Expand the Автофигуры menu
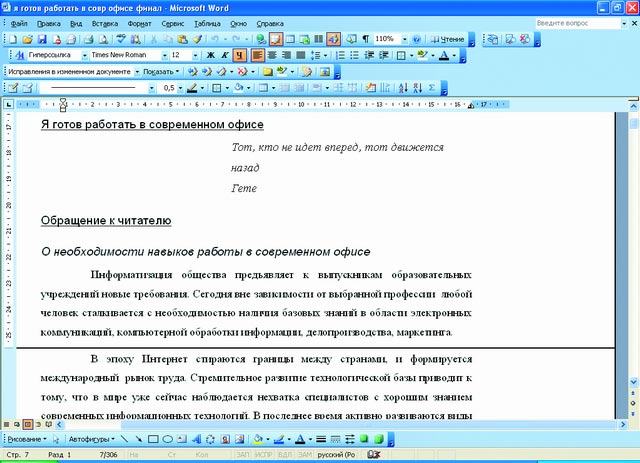 [91, 439]
